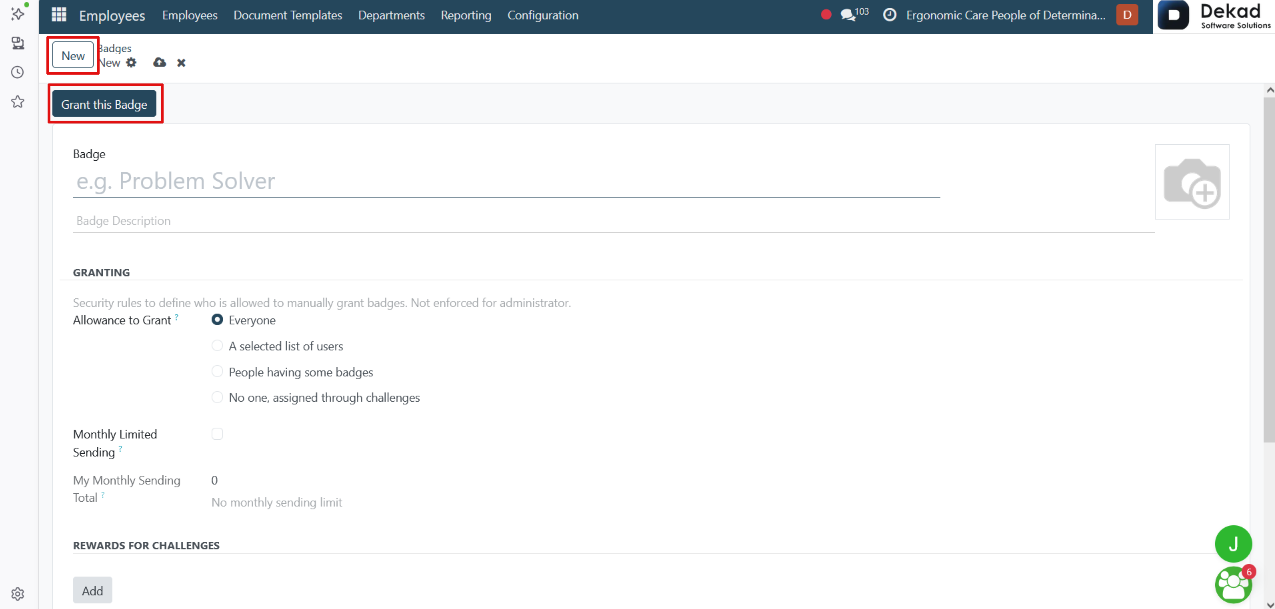The image size is (1275, 609).
Task: Click the vertical scrollbar up arrow
Action: [x=1269, y=90]
